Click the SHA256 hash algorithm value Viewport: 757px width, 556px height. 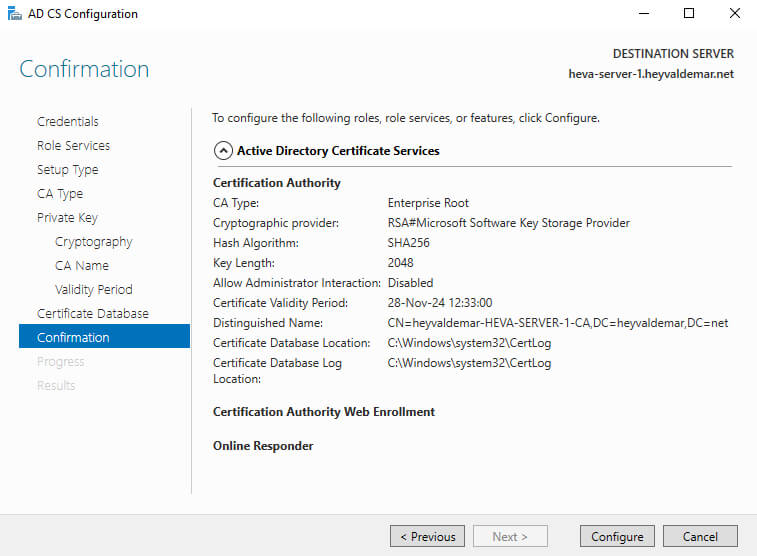coord(408,243)
